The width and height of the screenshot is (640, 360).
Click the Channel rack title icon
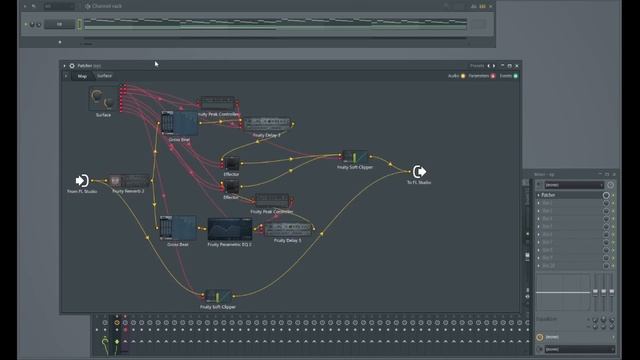tap(87, 6)
